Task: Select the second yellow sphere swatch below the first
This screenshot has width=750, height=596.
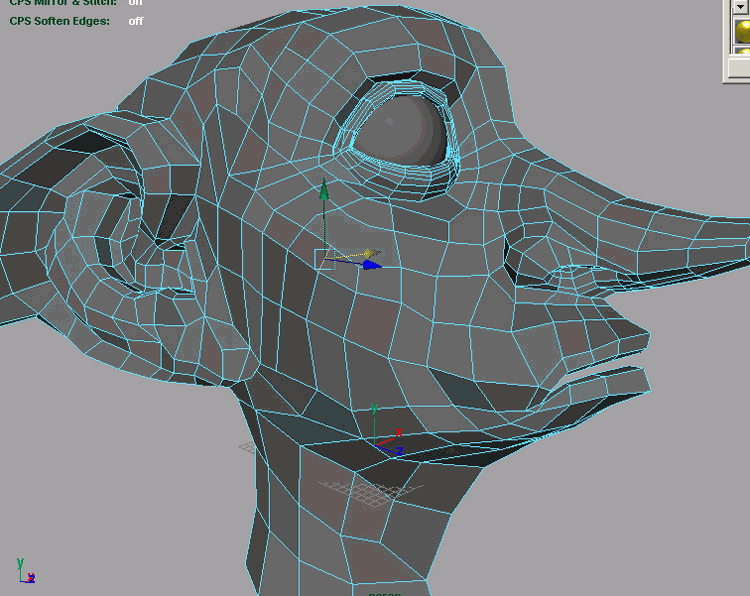Action: tap(742, 53)
